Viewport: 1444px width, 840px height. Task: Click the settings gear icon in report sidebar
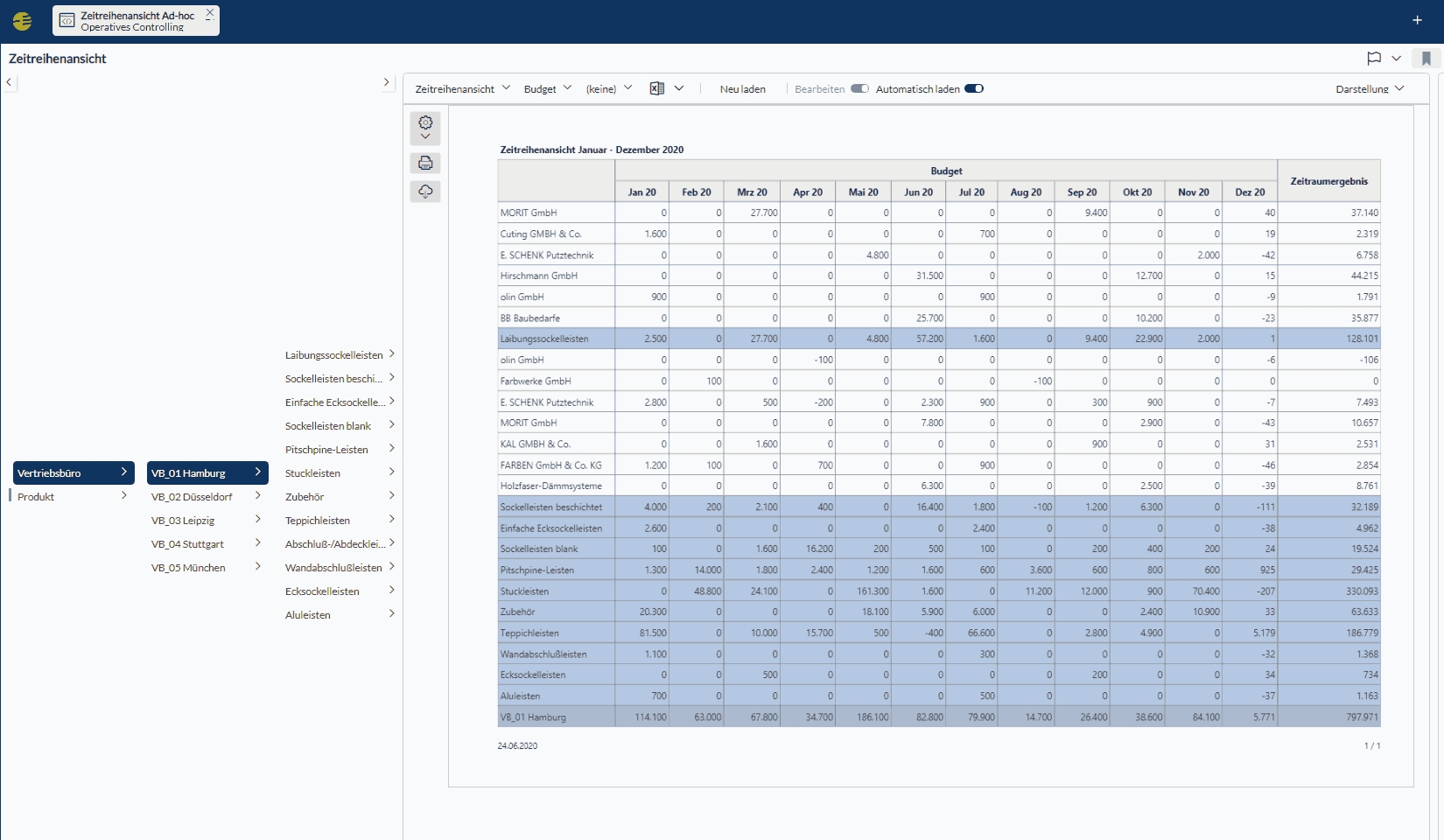tap(425, 122)
